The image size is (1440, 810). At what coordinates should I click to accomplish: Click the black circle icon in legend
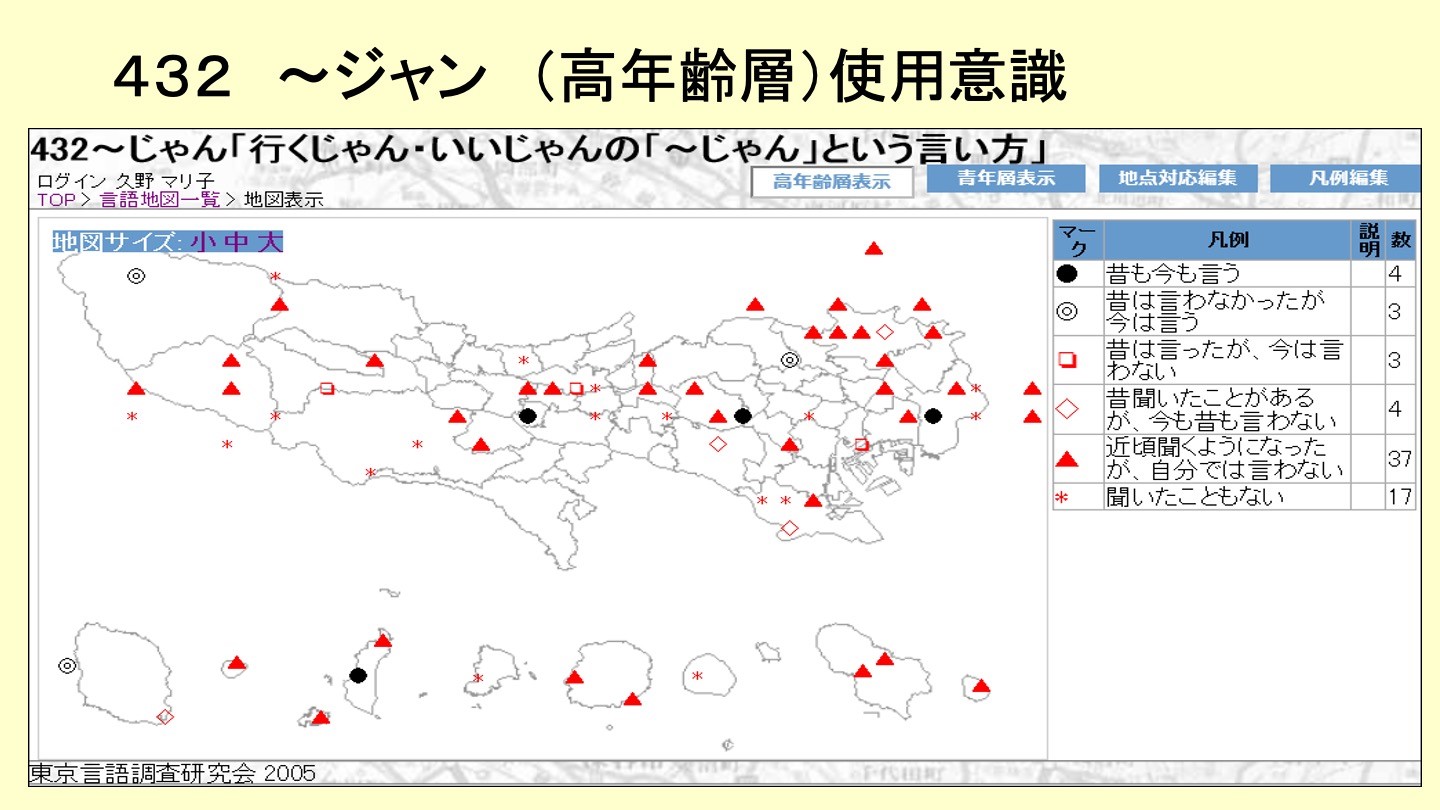(1067, 273)
